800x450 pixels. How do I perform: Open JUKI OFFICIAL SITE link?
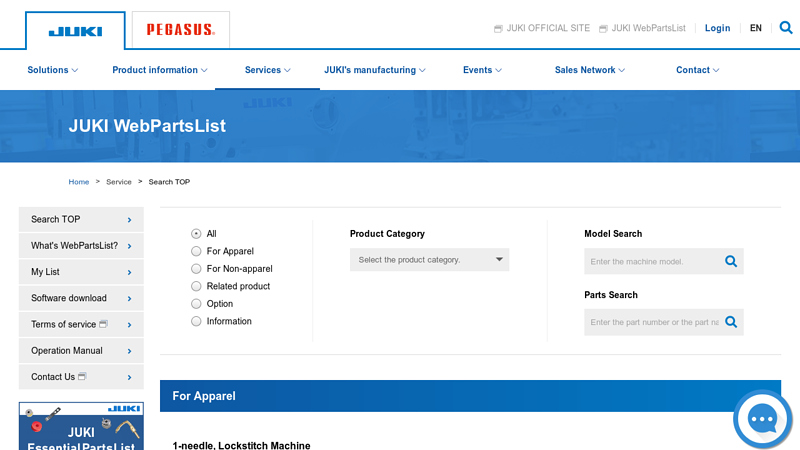(547, 28)
